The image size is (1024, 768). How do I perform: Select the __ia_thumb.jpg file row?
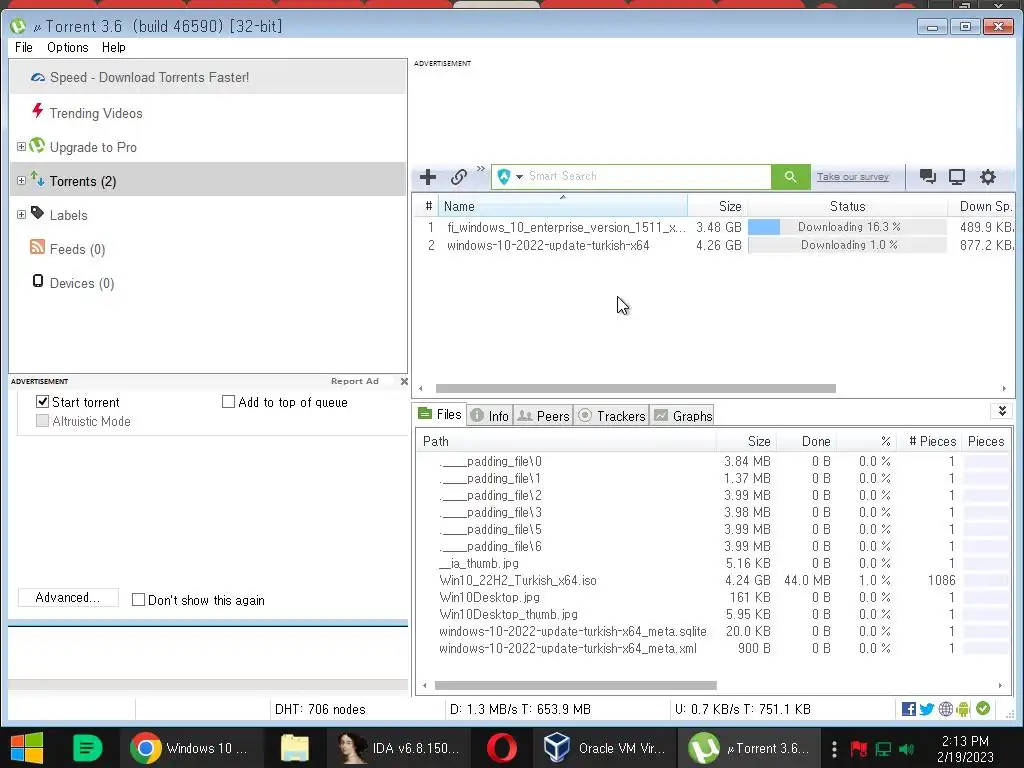click(714, 564)
